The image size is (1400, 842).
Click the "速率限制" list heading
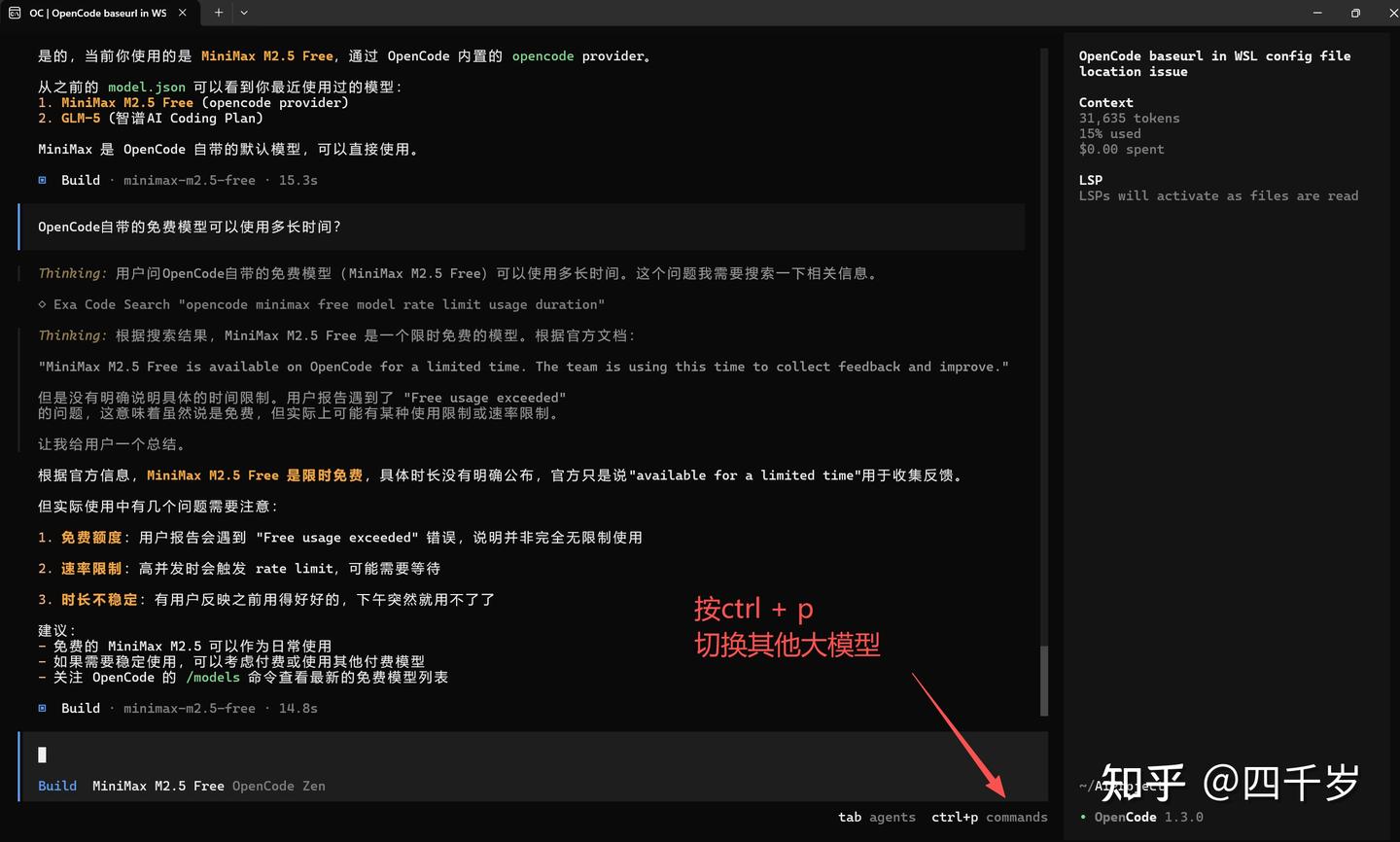(x=92, y=569)
